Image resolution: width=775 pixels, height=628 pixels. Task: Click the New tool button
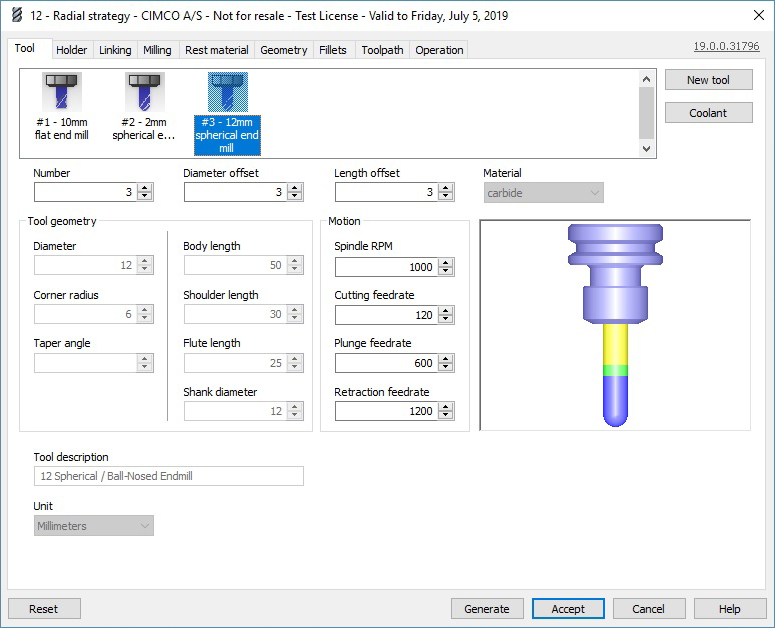[x=708, y=80]
